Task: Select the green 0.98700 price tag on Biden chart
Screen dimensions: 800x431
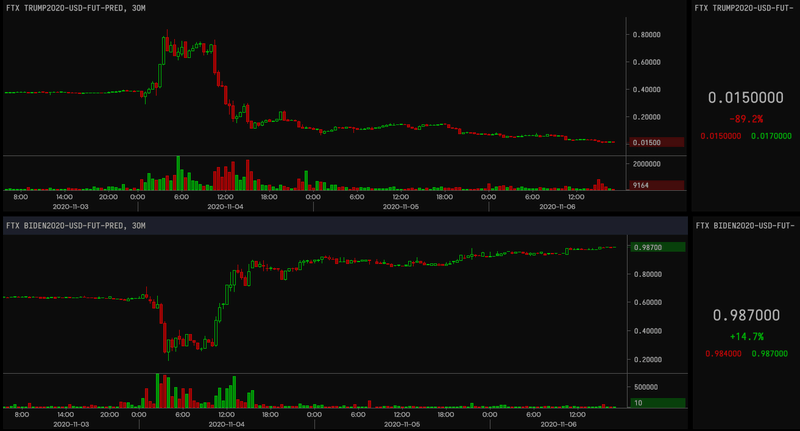Action: point(658,247)
